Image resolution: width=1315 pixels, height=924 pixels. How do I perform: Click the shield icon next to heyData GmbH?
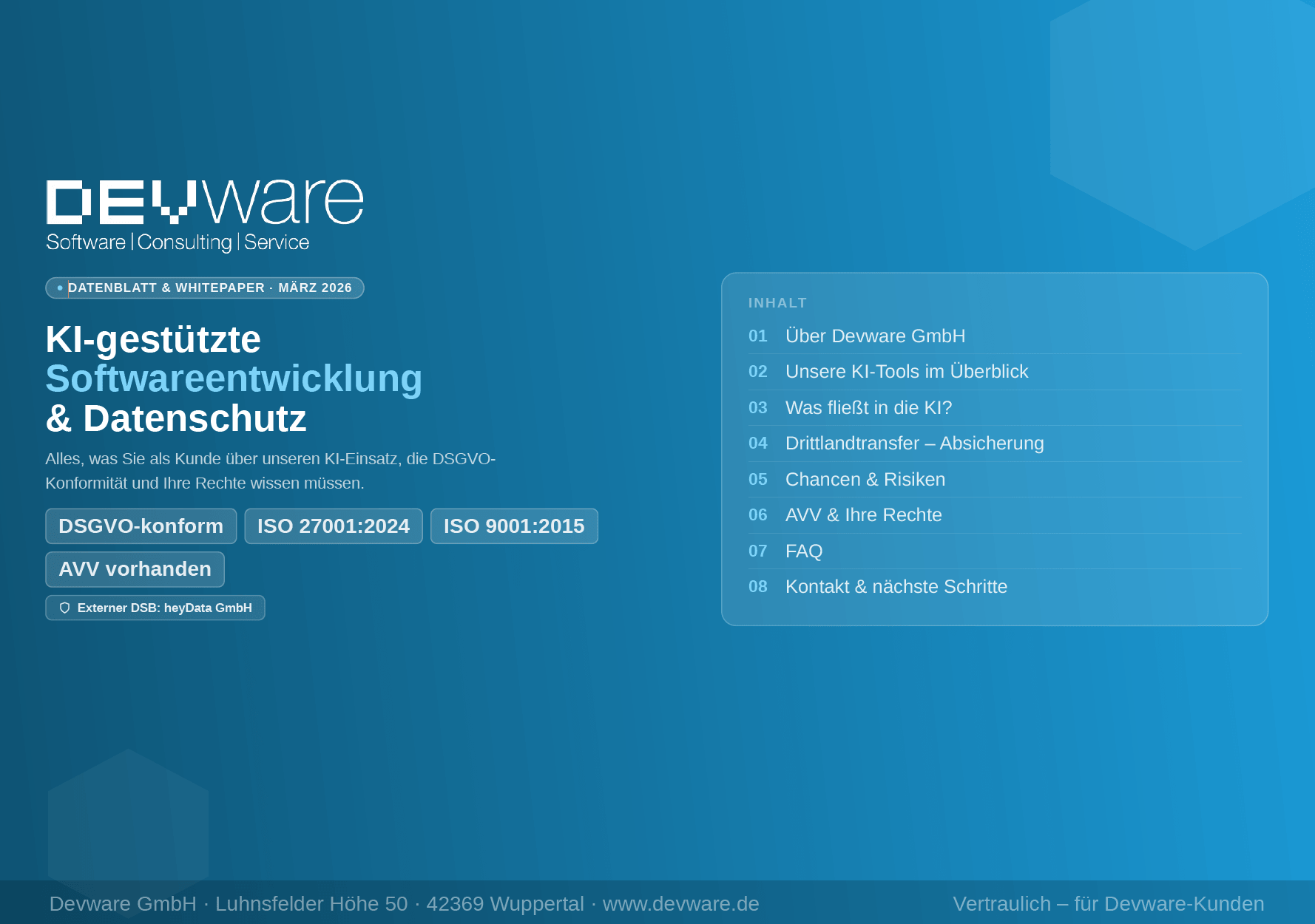pyautogui.click(x=65, y=608)
